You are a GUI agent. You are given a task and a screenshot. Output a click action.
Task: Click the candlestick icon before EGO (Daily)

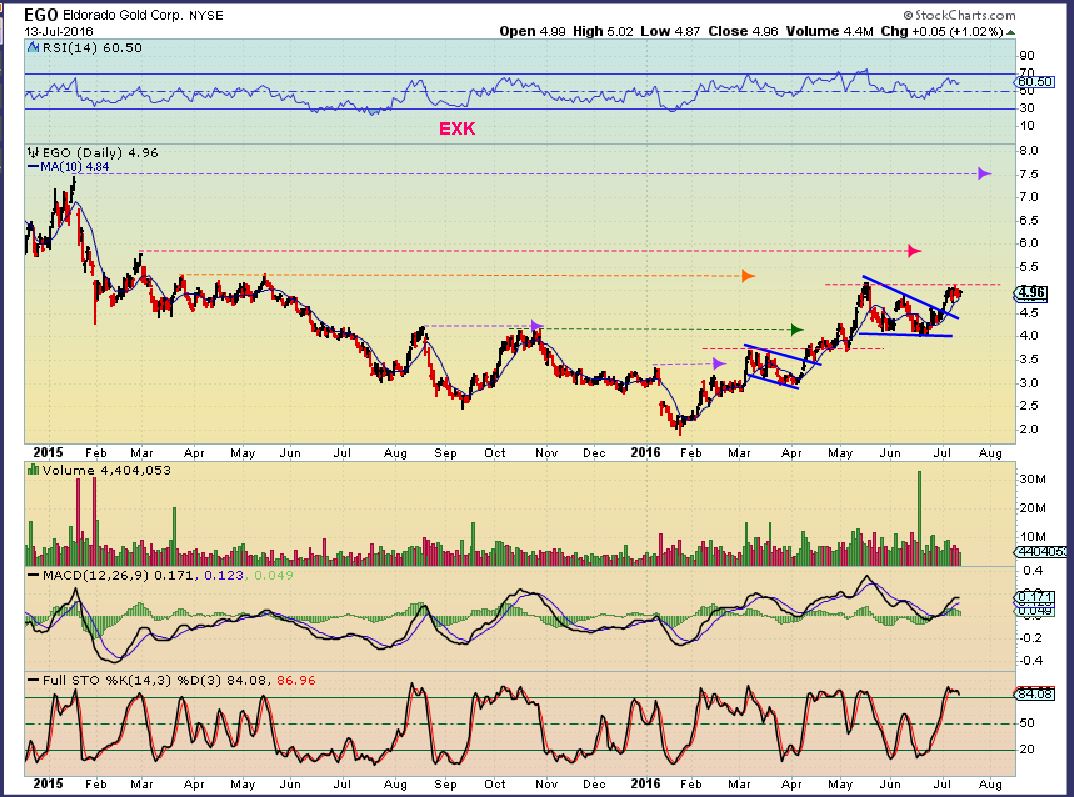pyautogui.click(x=33, y=152)
